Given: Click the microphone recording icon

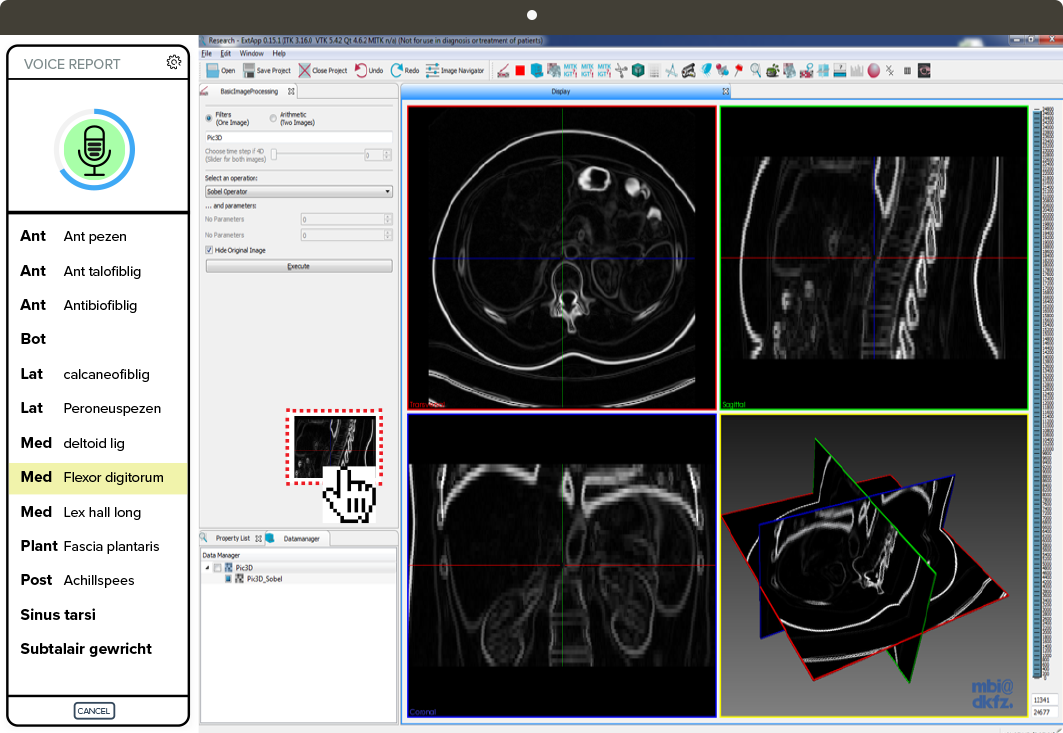Looking at the screenshot, I should point(94,149).
